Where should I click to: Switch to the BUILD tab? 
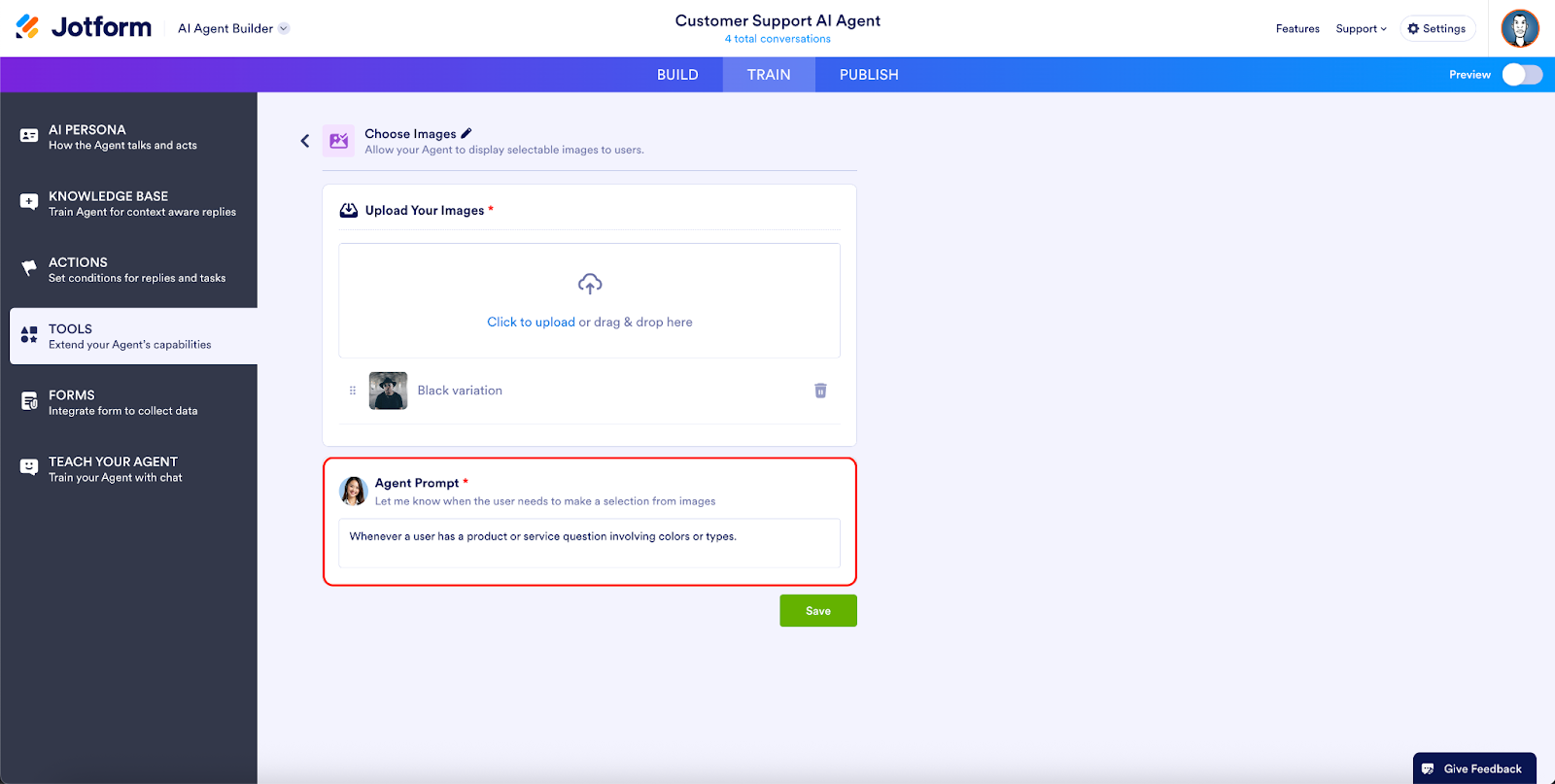[677, 75]
